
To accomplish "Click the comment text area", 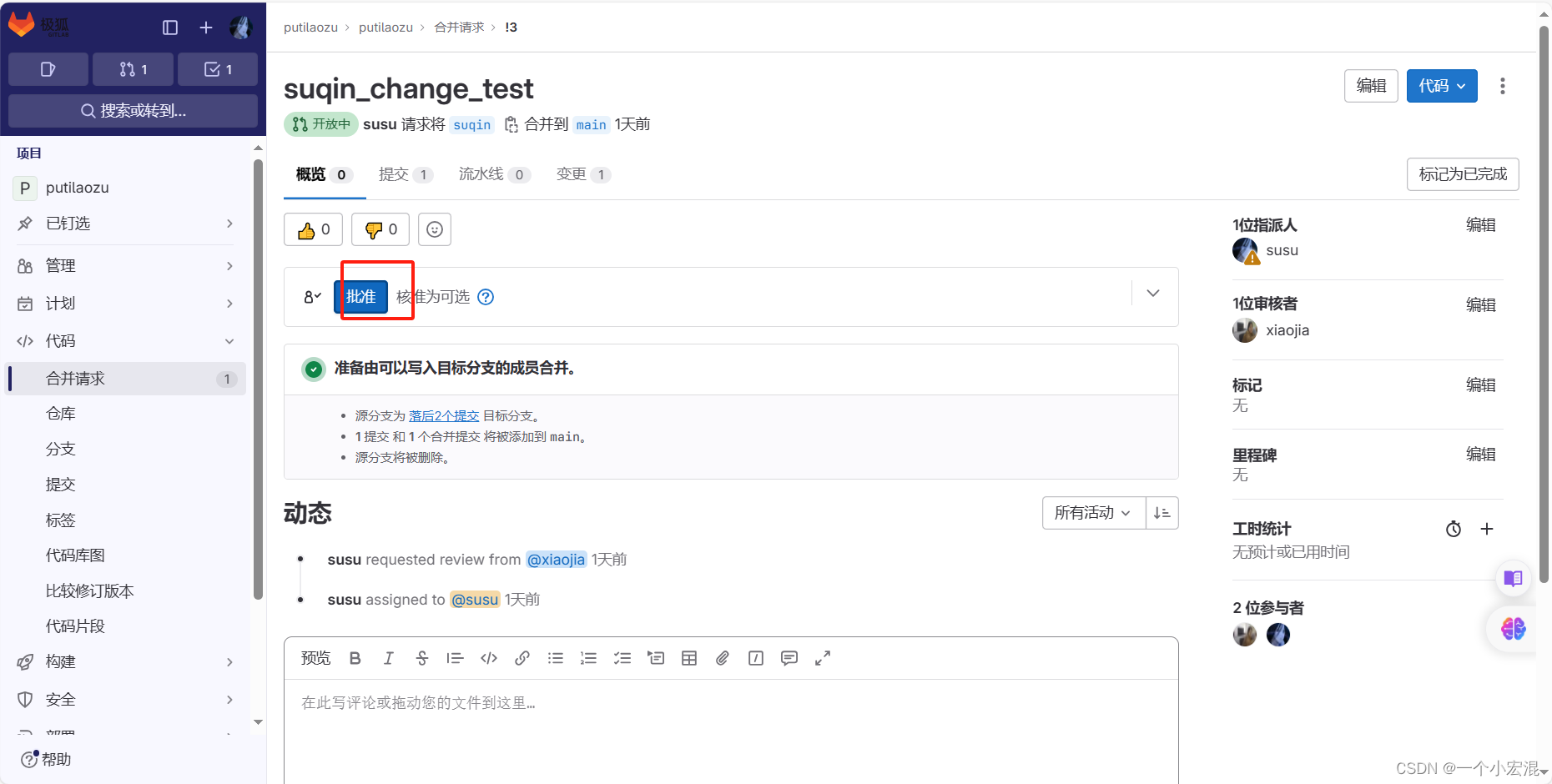I will [731, 731].
